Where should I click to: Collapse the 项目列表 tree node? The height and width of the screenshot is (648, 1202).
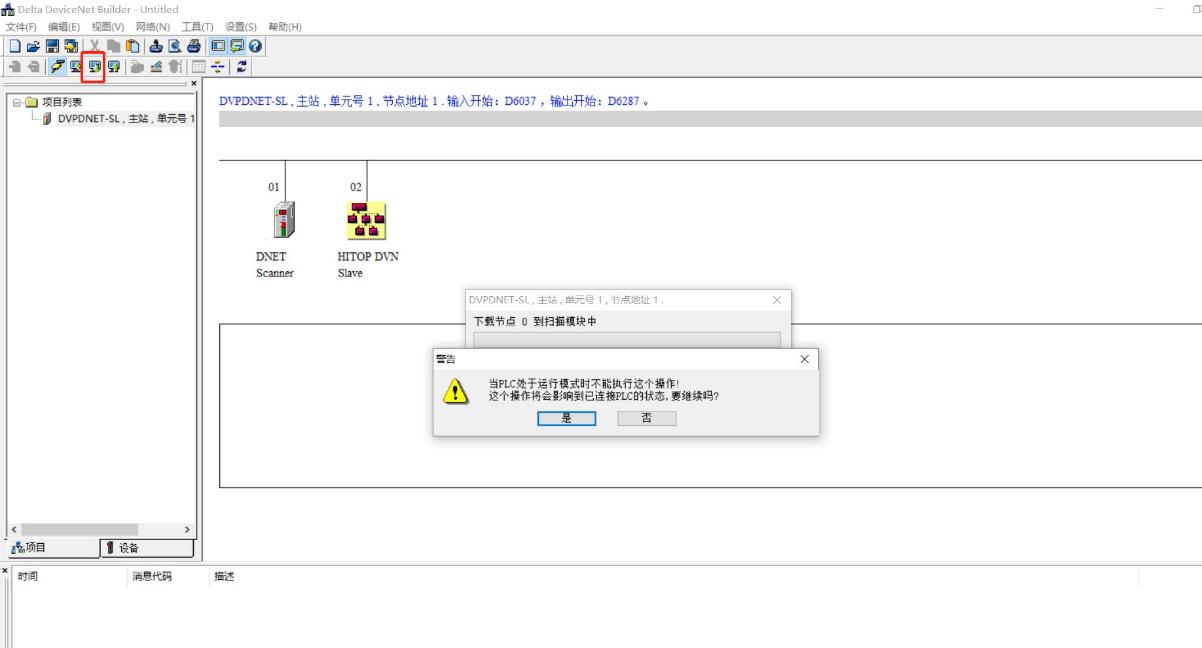[x=17, y=102]
